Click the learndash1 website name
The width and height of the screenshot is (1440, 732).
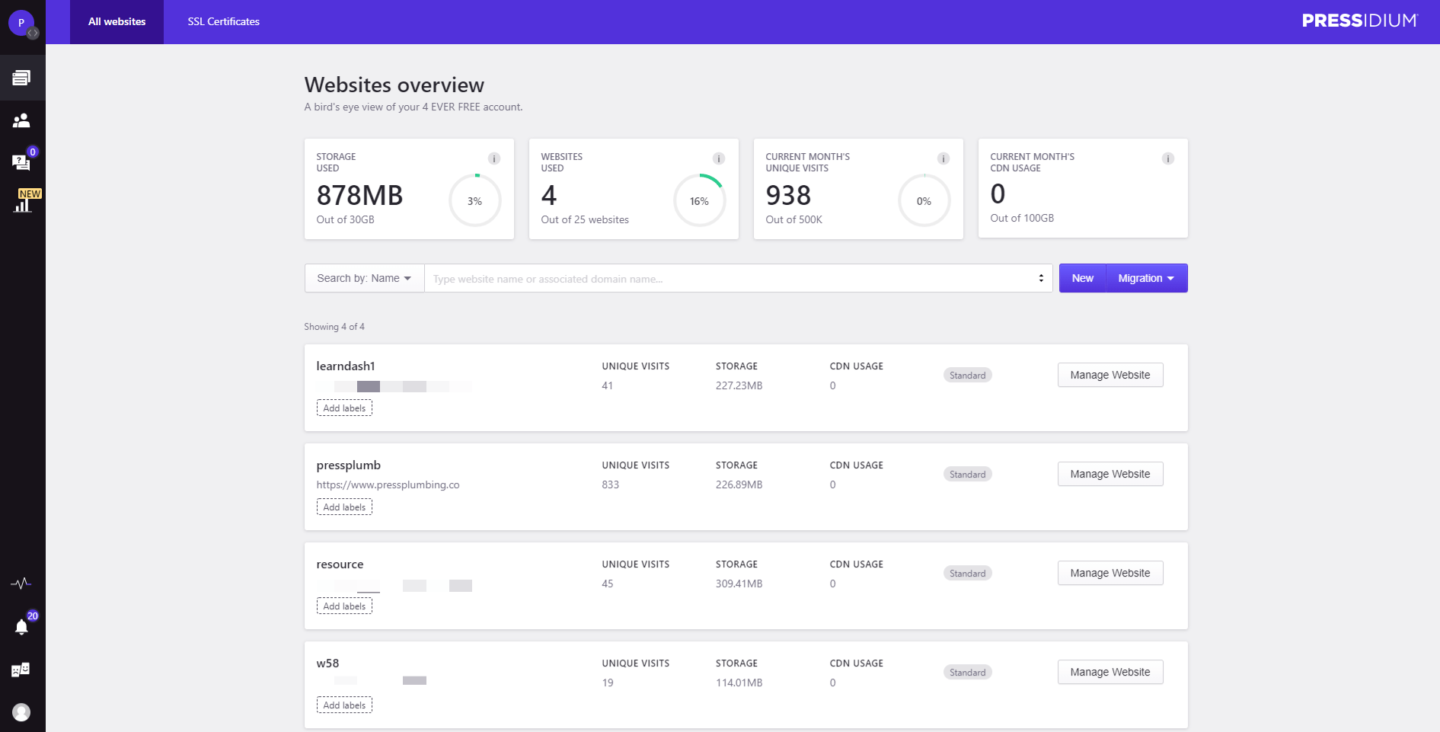click(x=345, y=366)
